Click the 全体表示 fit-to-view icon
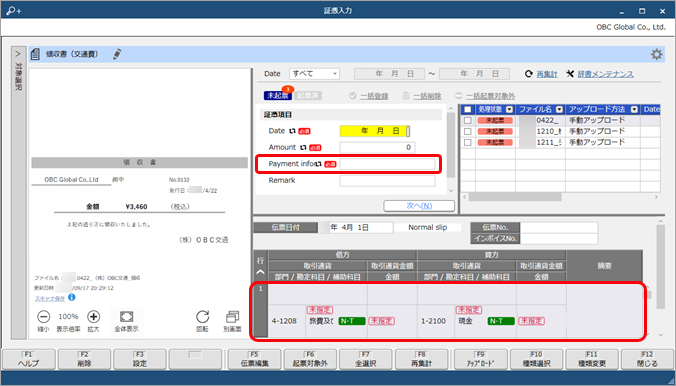 click(126, 317)
